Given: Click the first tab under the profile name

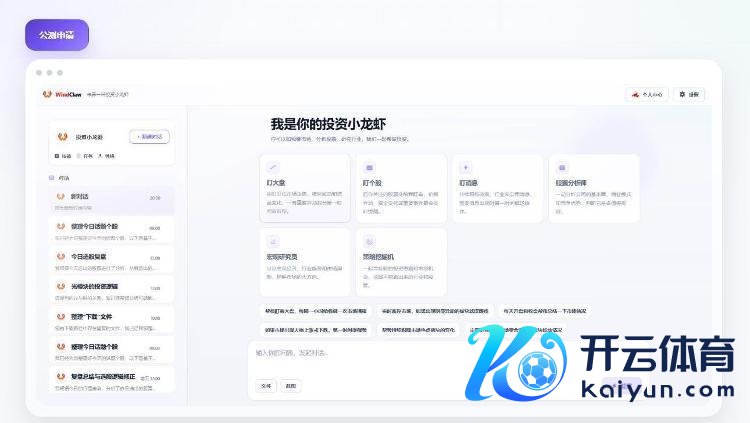Looking at the screenshot, I should (x=63, y=156).
